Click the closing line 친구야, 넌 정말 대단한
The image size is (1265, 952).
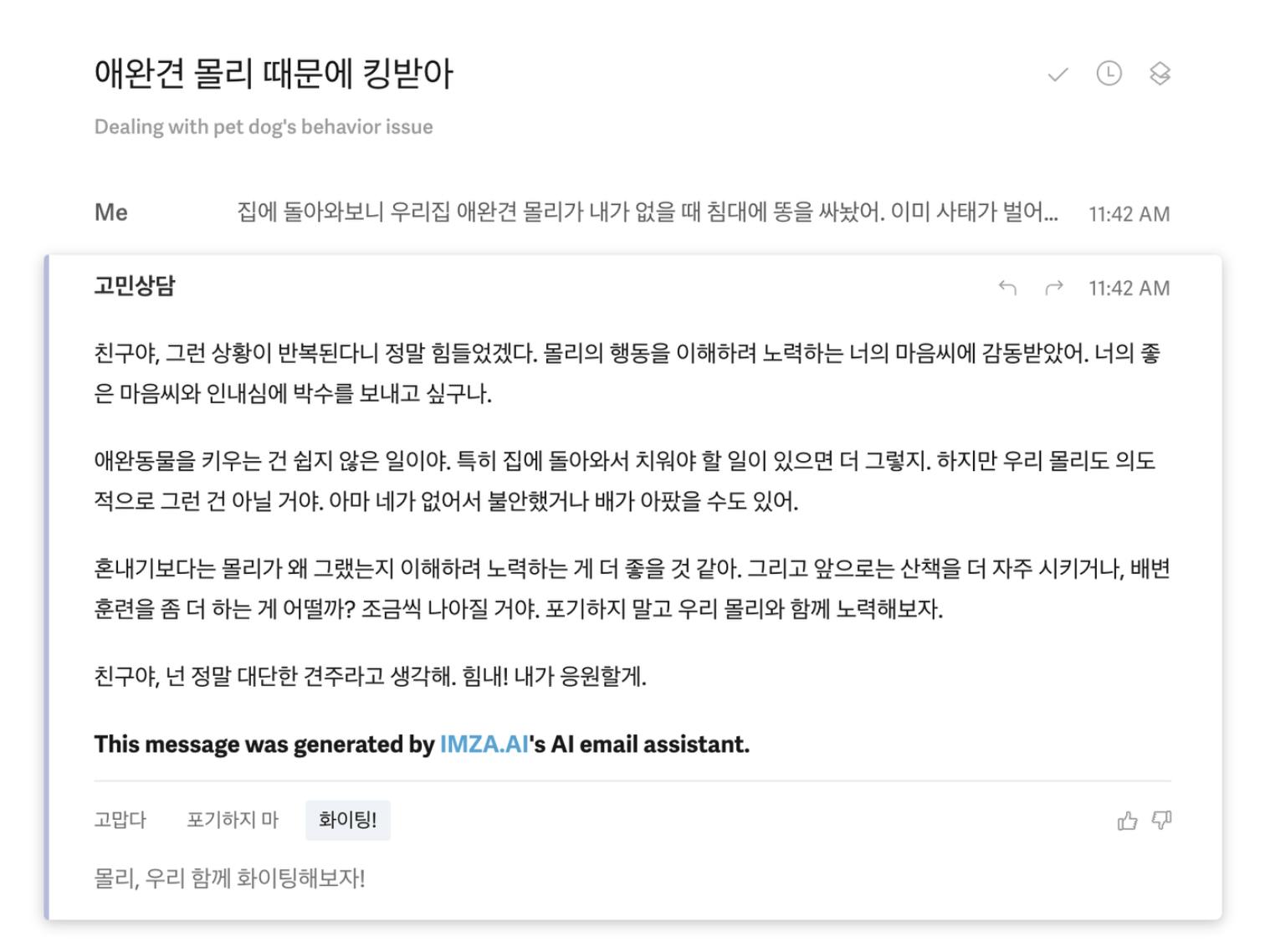pos(371,676)
